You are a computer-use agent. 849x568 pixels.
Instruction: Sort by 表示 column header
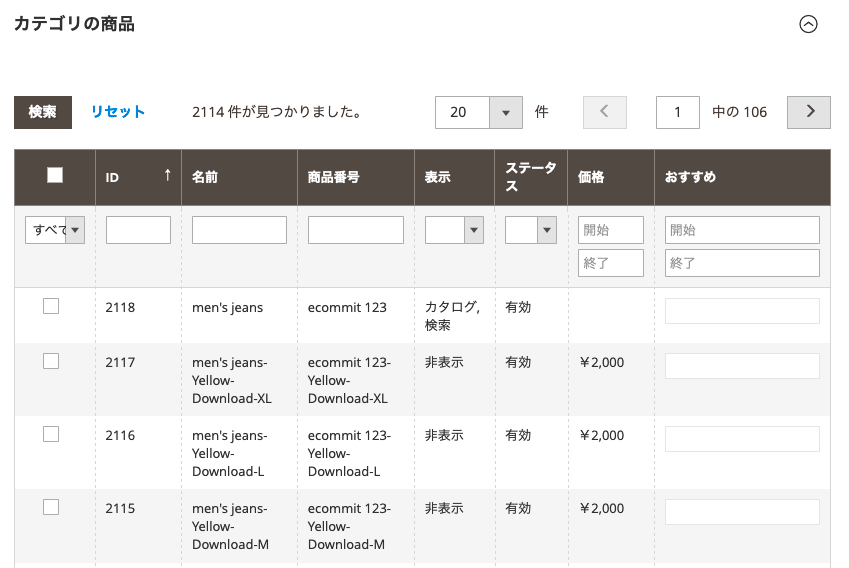tap(454, 177)
